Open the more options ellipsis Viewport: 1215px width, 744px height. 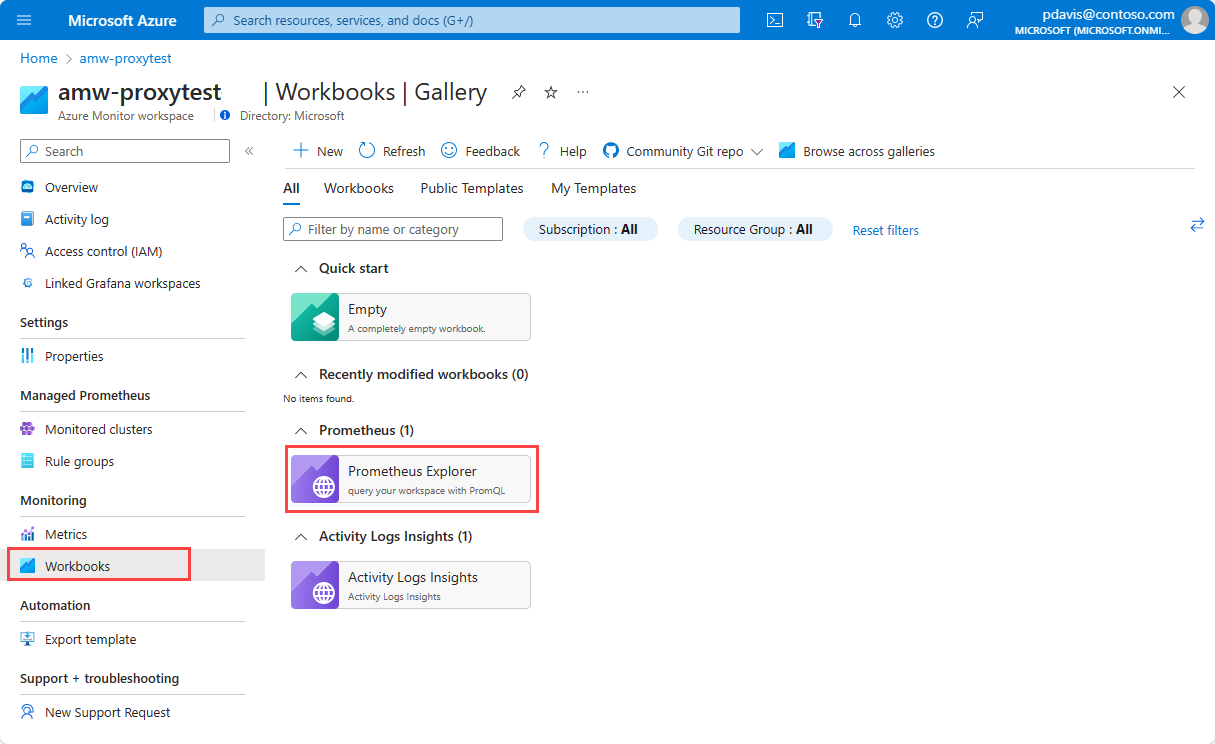tap(583, 92)
